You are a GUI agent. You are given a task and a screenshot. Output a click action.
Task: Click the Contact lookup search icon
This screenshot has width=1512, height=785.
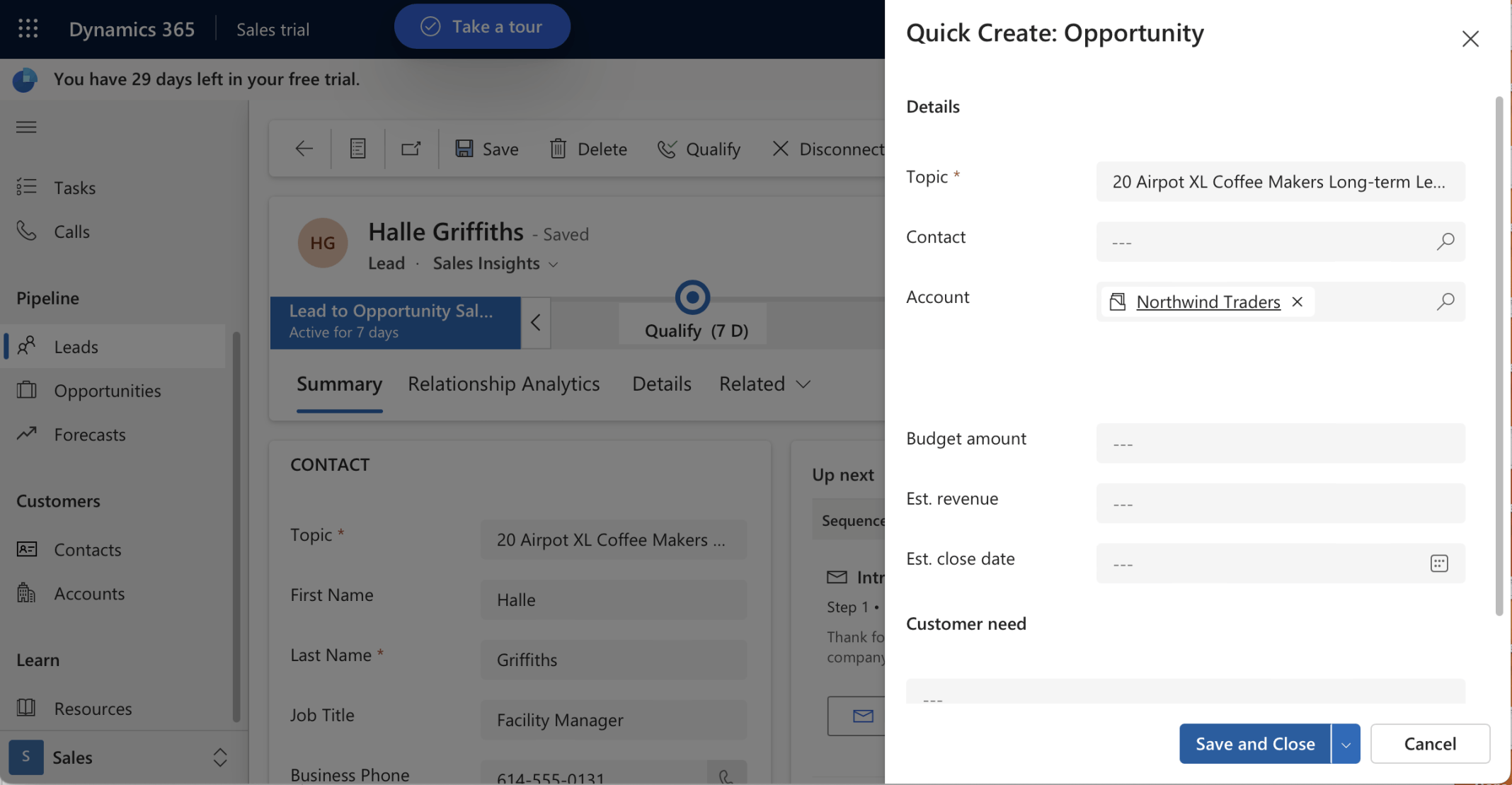[1445, 241]
